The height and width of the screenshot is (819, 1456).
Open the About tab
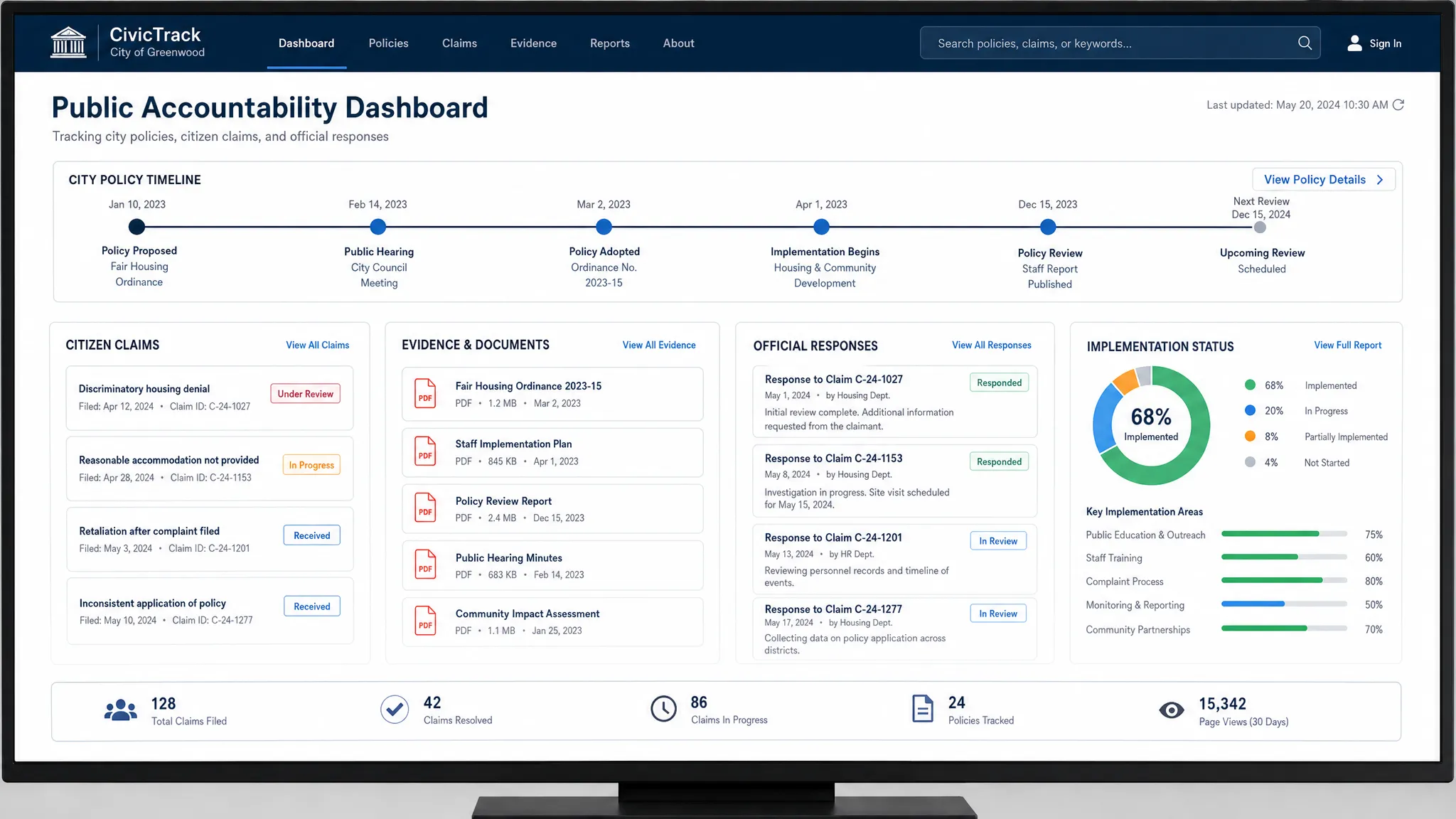pos(678,43)
